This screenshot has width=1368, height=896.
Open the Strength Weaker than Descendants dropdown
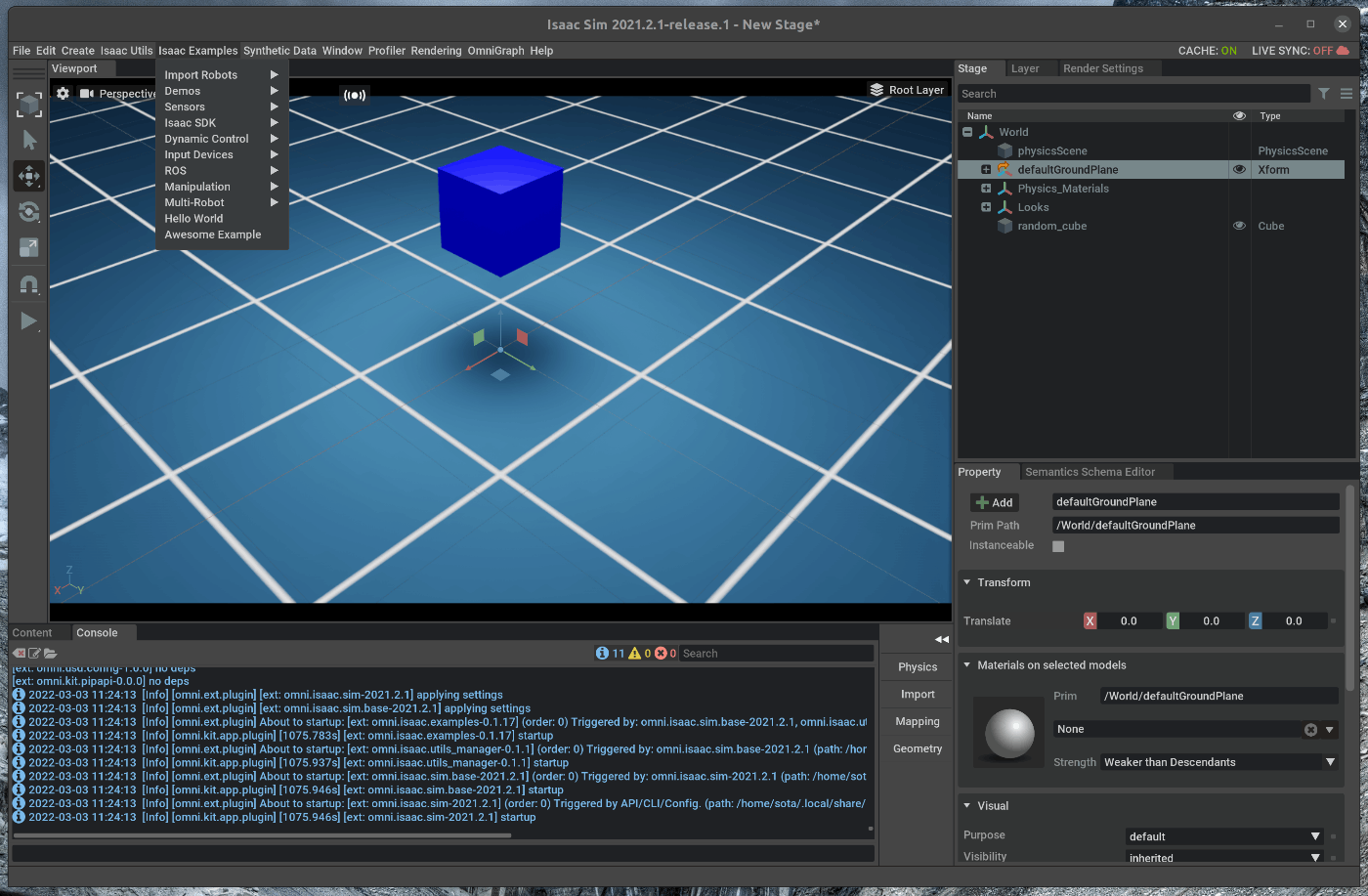coord(1219,762)
